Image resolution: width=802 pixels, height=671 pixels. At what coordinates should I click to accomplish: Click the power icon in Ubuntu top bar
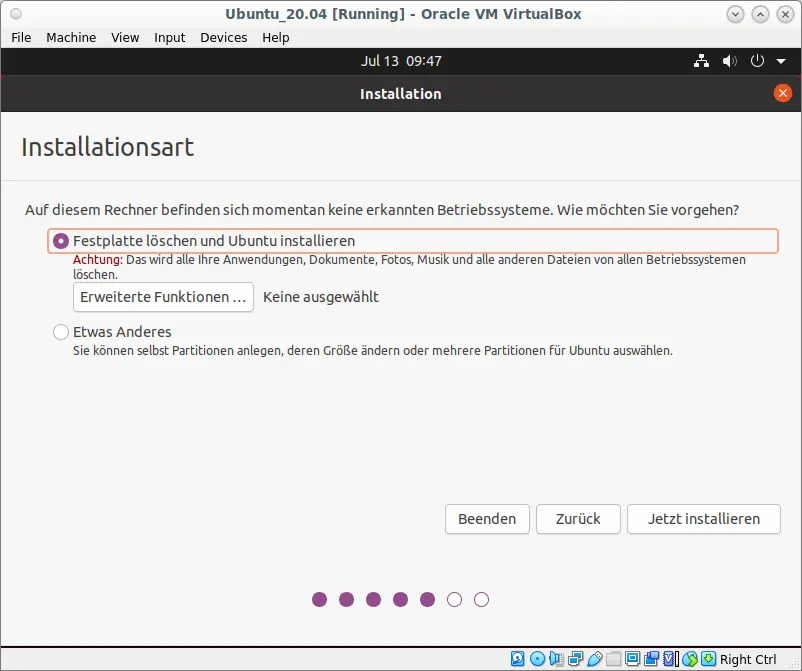click(x=757, y=61)
